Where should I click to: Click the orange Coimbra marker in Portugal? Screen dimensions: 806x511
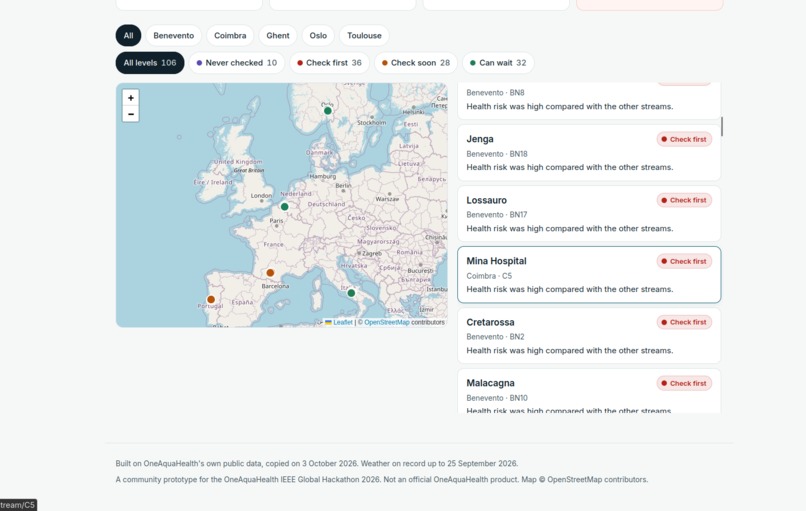(211, 299)
